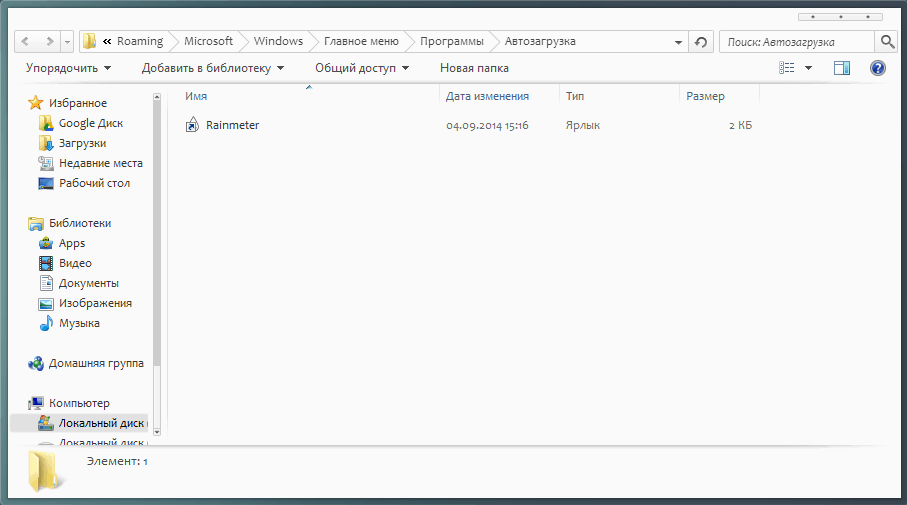Type in the Поиск: Автозагрузка search field
This screenshot has width=907, height=505.
pyautogui.click(x=795, y=42)
